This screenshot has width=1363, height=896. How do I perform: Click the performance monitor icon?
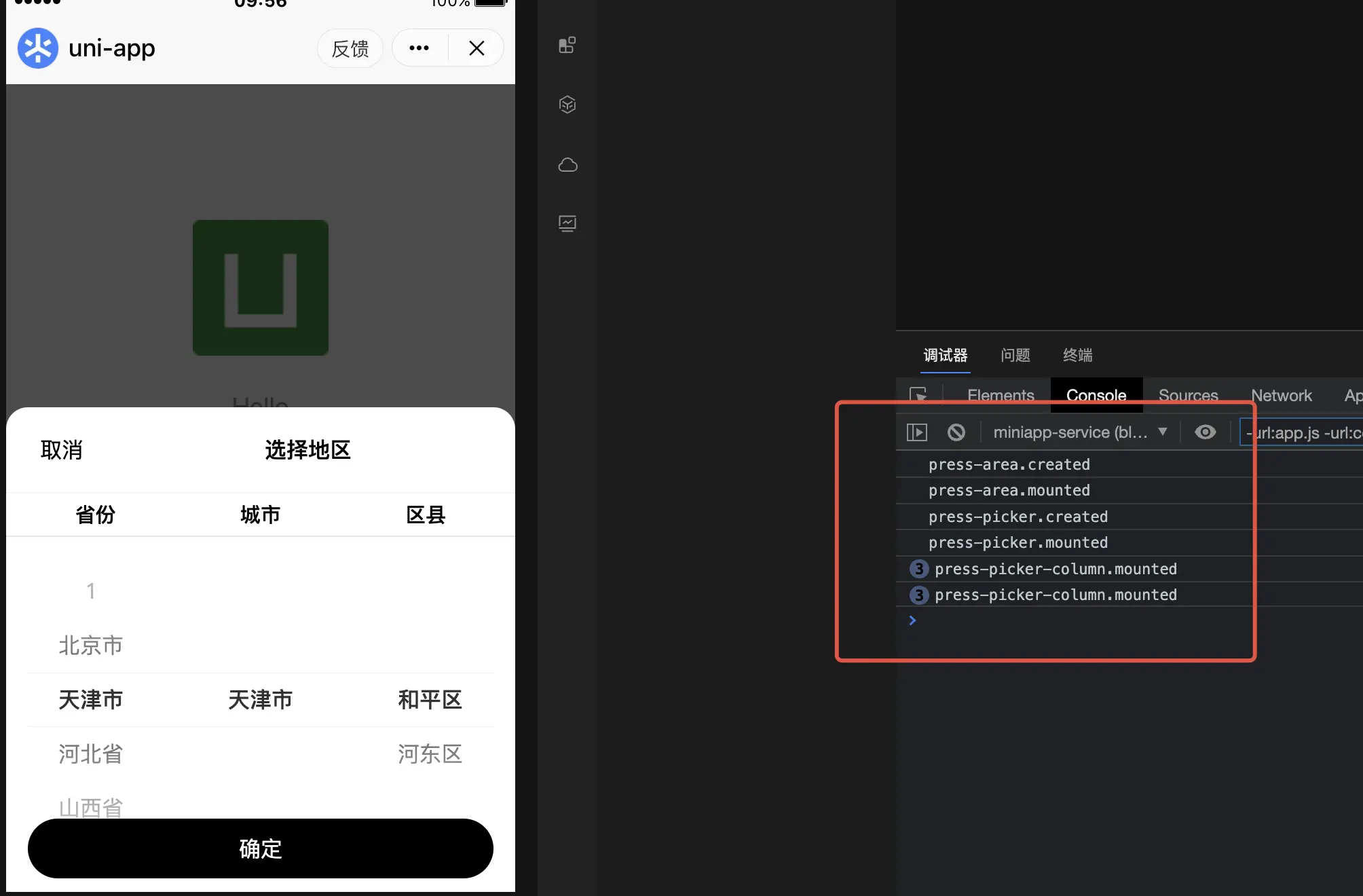click(x=567, y=223)
